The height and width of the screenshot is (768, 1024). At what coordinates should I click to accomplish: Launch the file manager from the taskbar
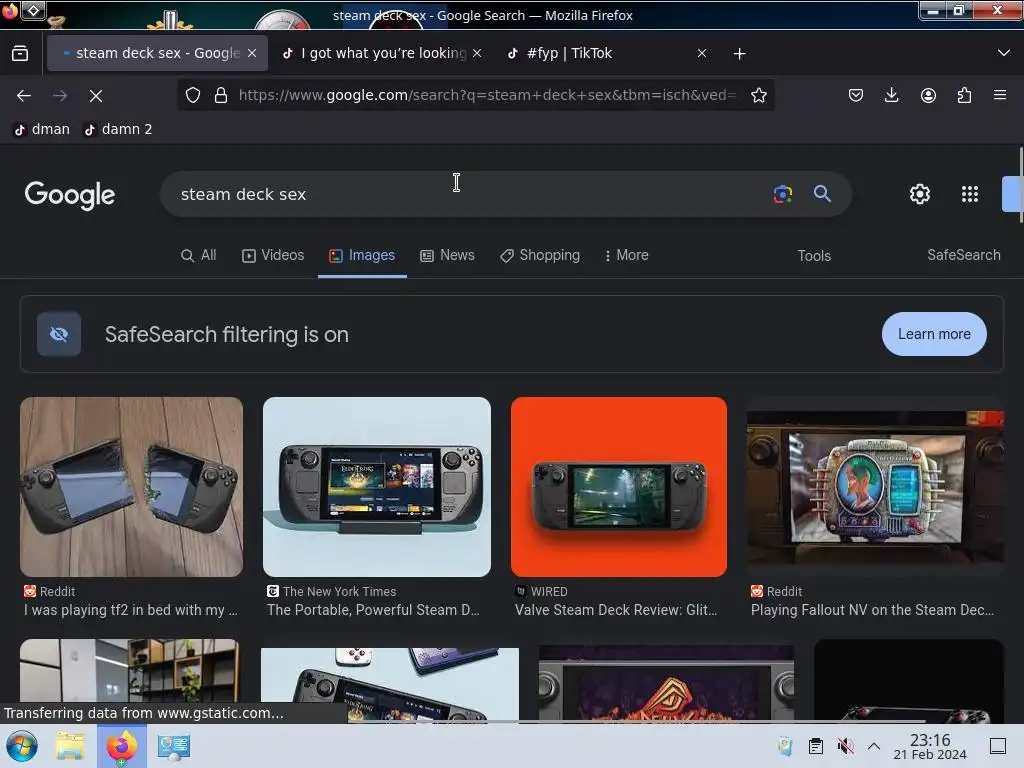70,746
